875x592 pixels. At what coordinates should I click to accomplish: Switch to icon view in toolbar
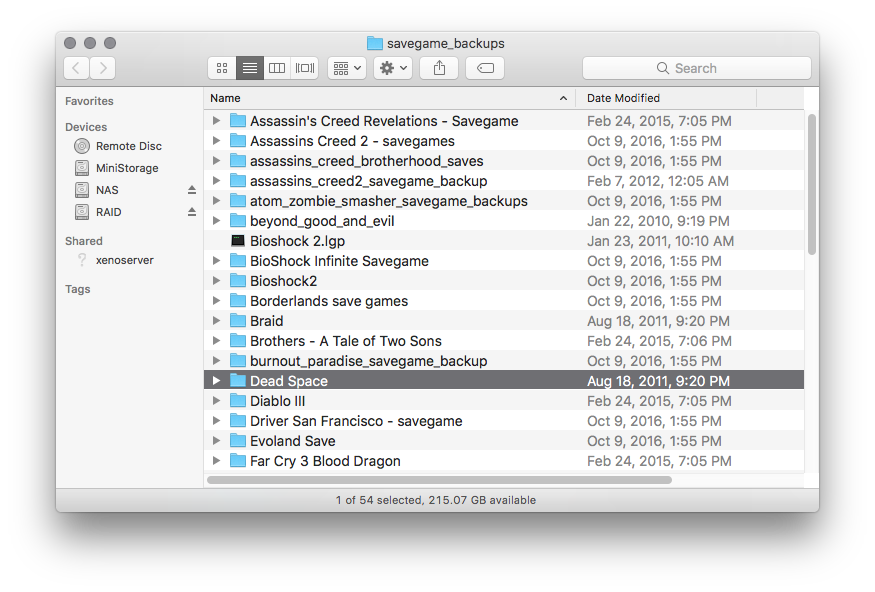[222, 68]
